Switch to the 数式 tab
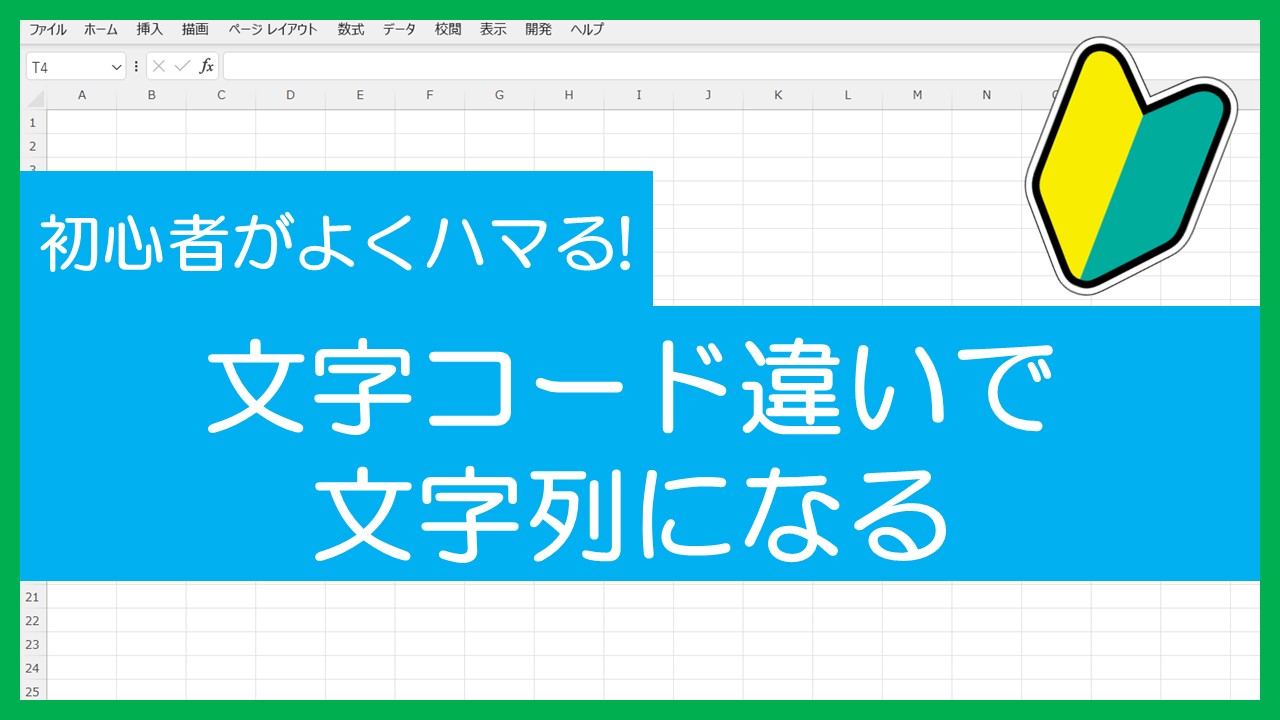 (351, 30)
